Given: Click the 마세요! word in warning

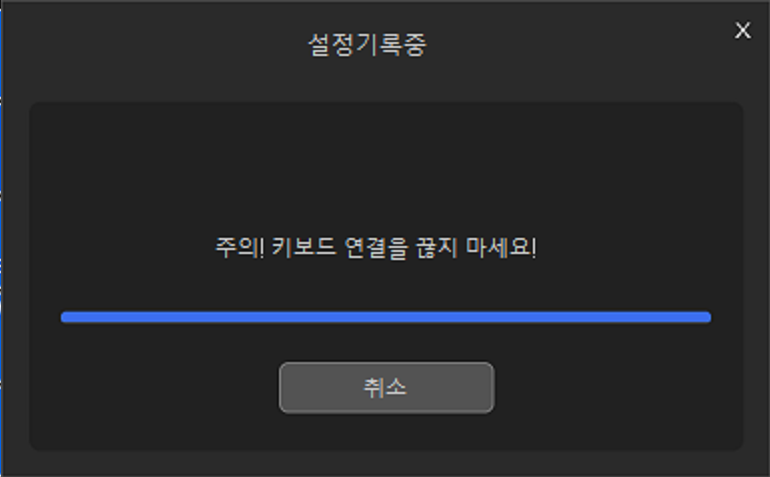Looking at the screenshot, I should pos(501,247).
